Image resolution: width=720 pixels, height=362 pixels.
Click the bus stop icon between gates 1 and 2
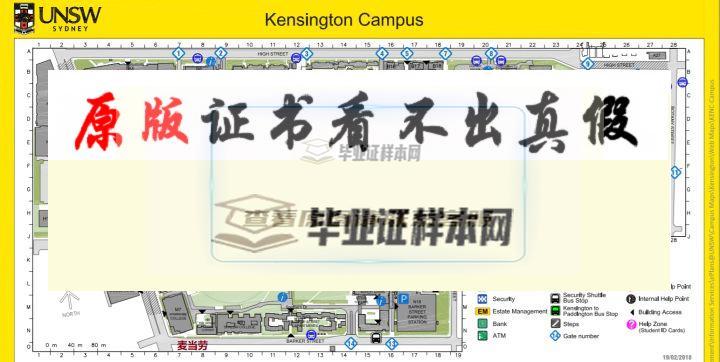(198, 58)
